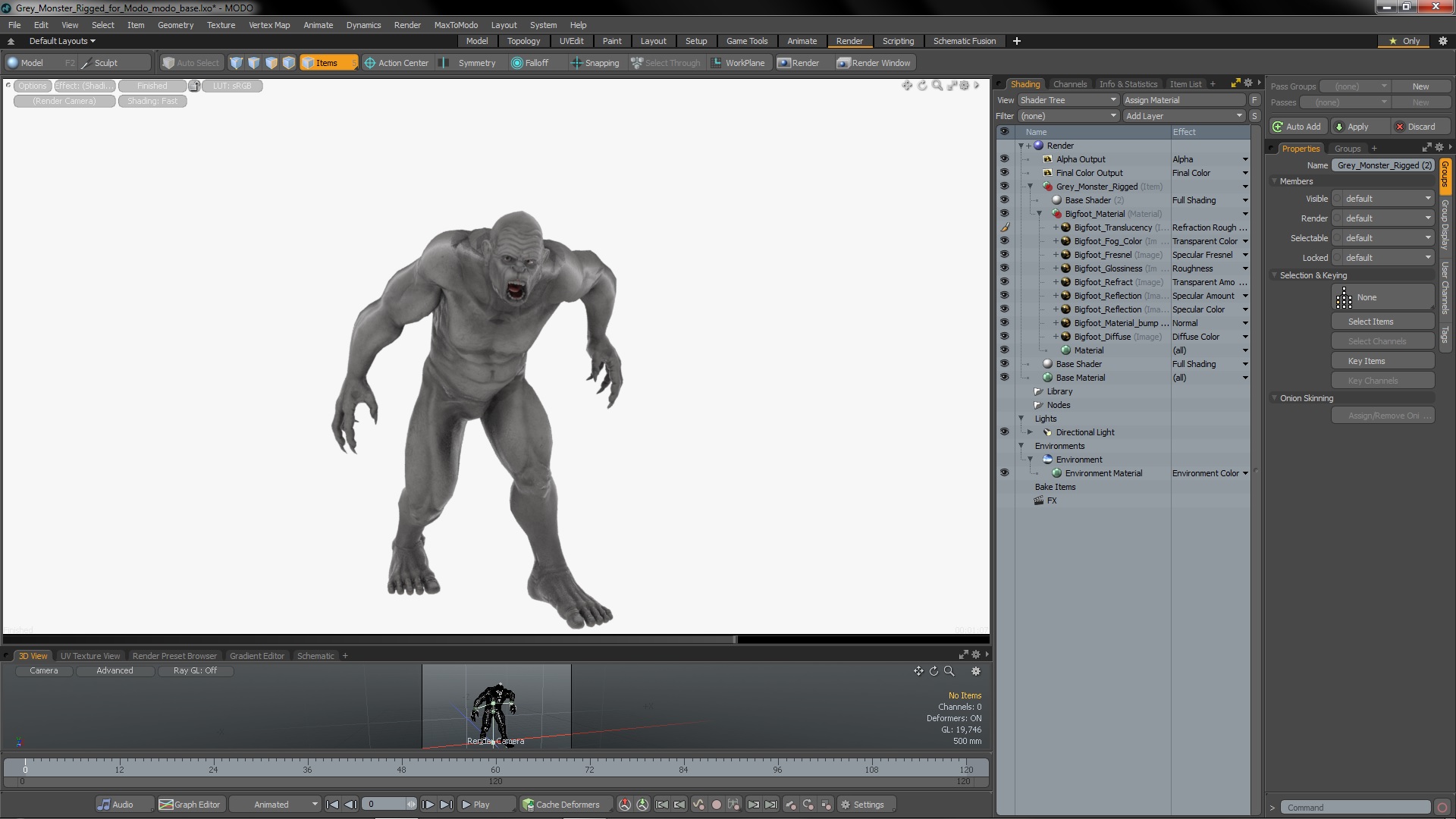1456x819 pixels.
Task: Toggle the render view lock icon
Action: pos(194,86)
